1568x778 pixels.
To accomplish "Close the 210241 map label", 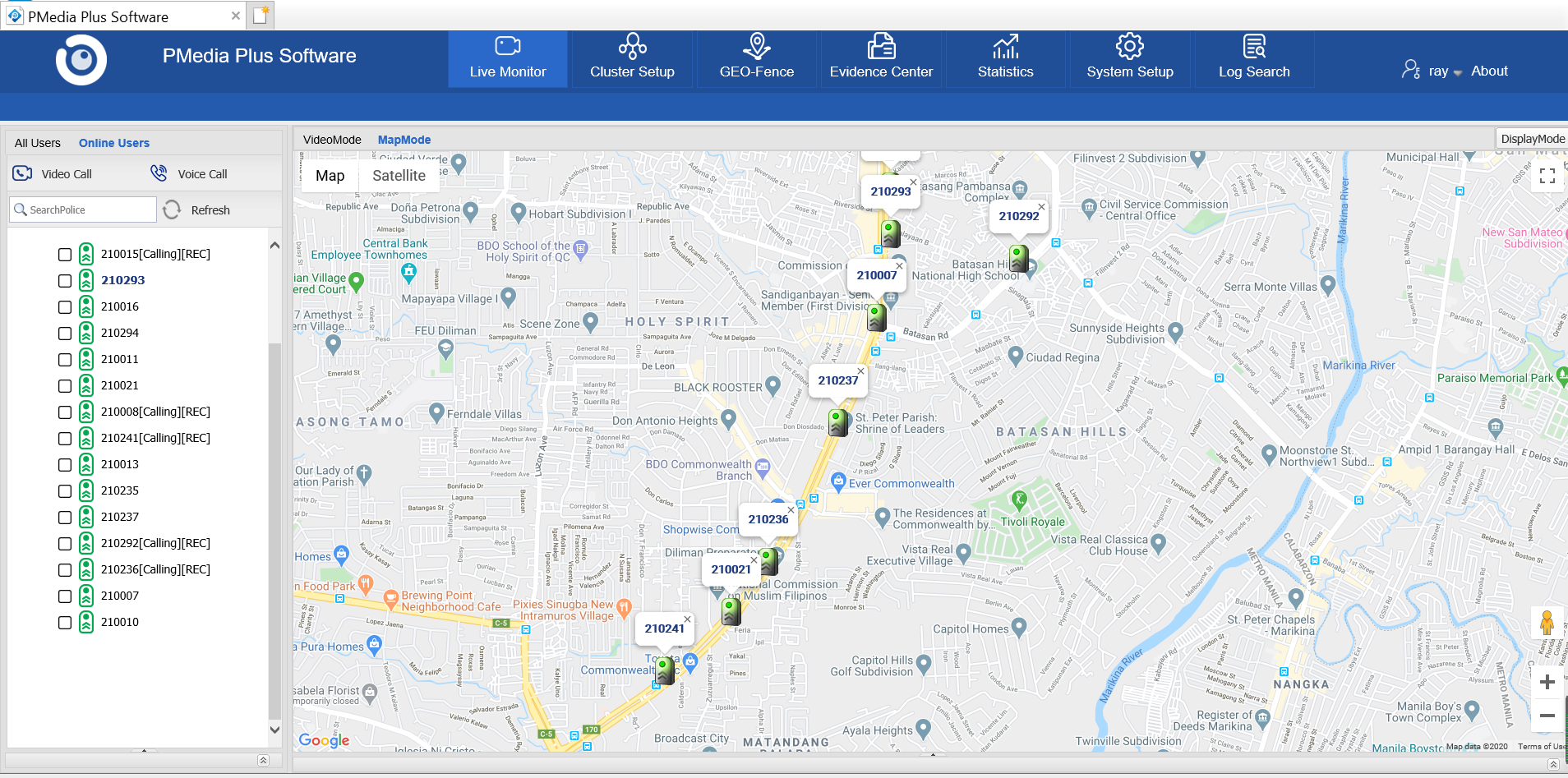I will coord(687,619).
